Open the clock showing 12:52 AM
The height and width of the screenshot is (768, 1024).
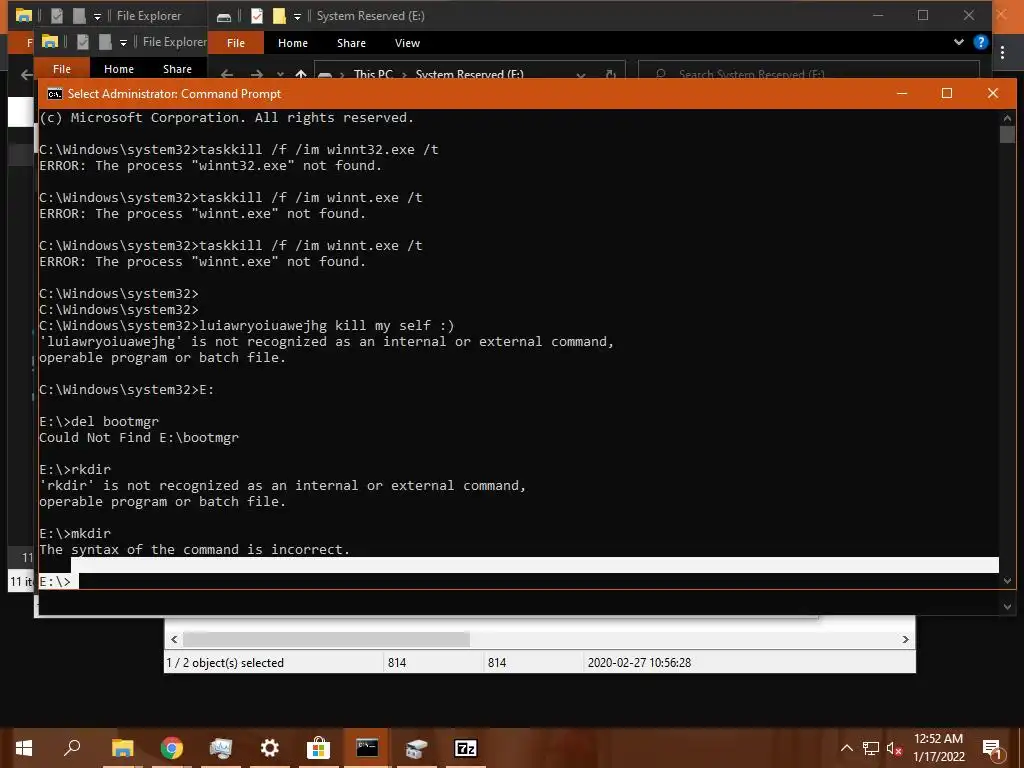[x=938, y=748]
